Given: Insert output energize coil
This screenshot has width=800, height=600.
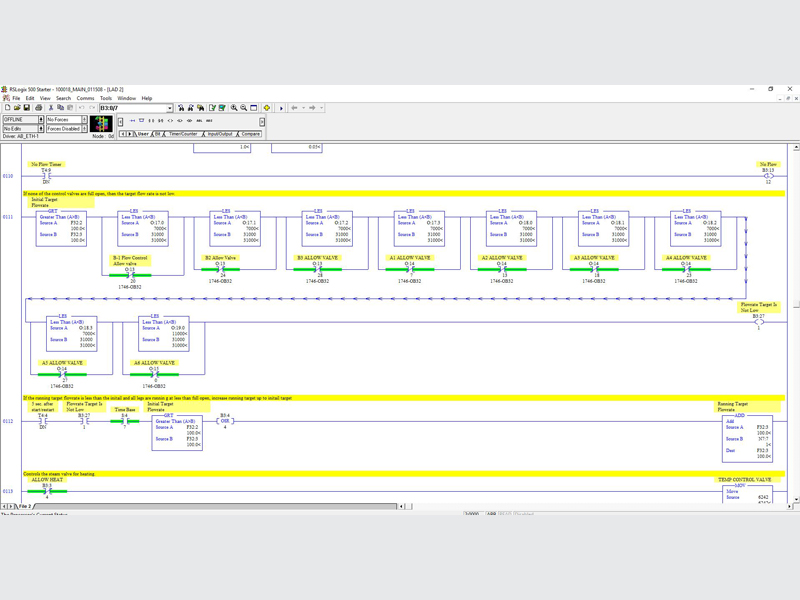Looking at the screenshot, I should click(x=170, y=121).
